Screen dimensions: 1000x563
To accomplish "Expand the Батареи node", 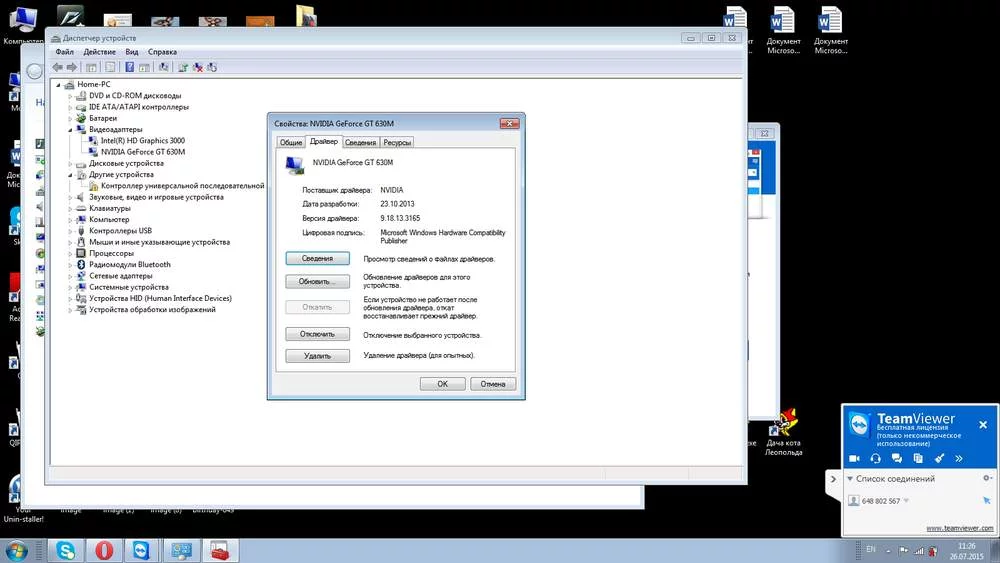I will (x=70, y=118).
